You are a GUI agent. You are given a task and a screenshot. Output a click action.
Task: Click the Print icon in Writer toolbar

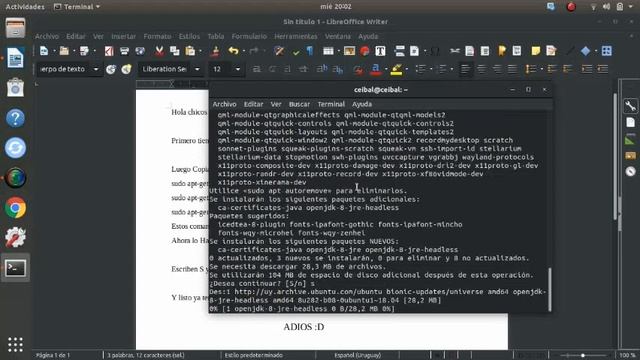tap(124, 51)
